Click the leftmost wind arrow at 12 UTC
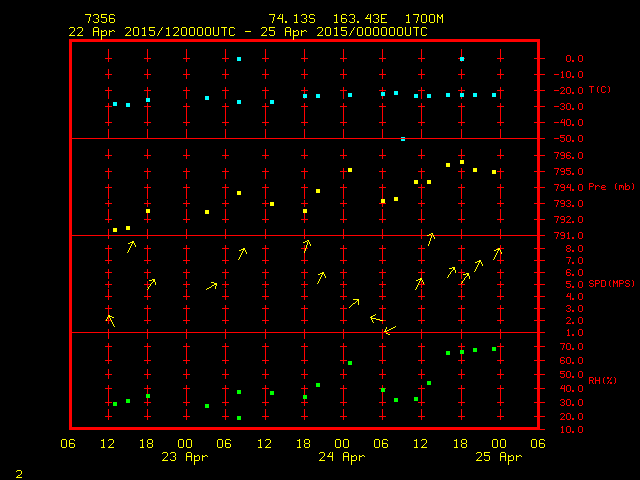Viewport: 640px width, 480px height. pos(110,320)
